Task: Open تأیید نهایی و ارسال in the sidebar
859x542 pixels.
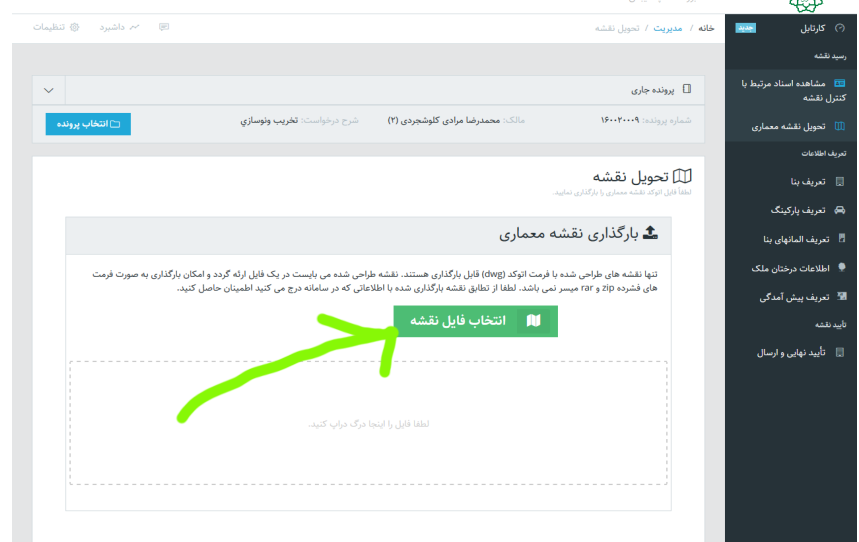Action: click(x=789, y=352)
